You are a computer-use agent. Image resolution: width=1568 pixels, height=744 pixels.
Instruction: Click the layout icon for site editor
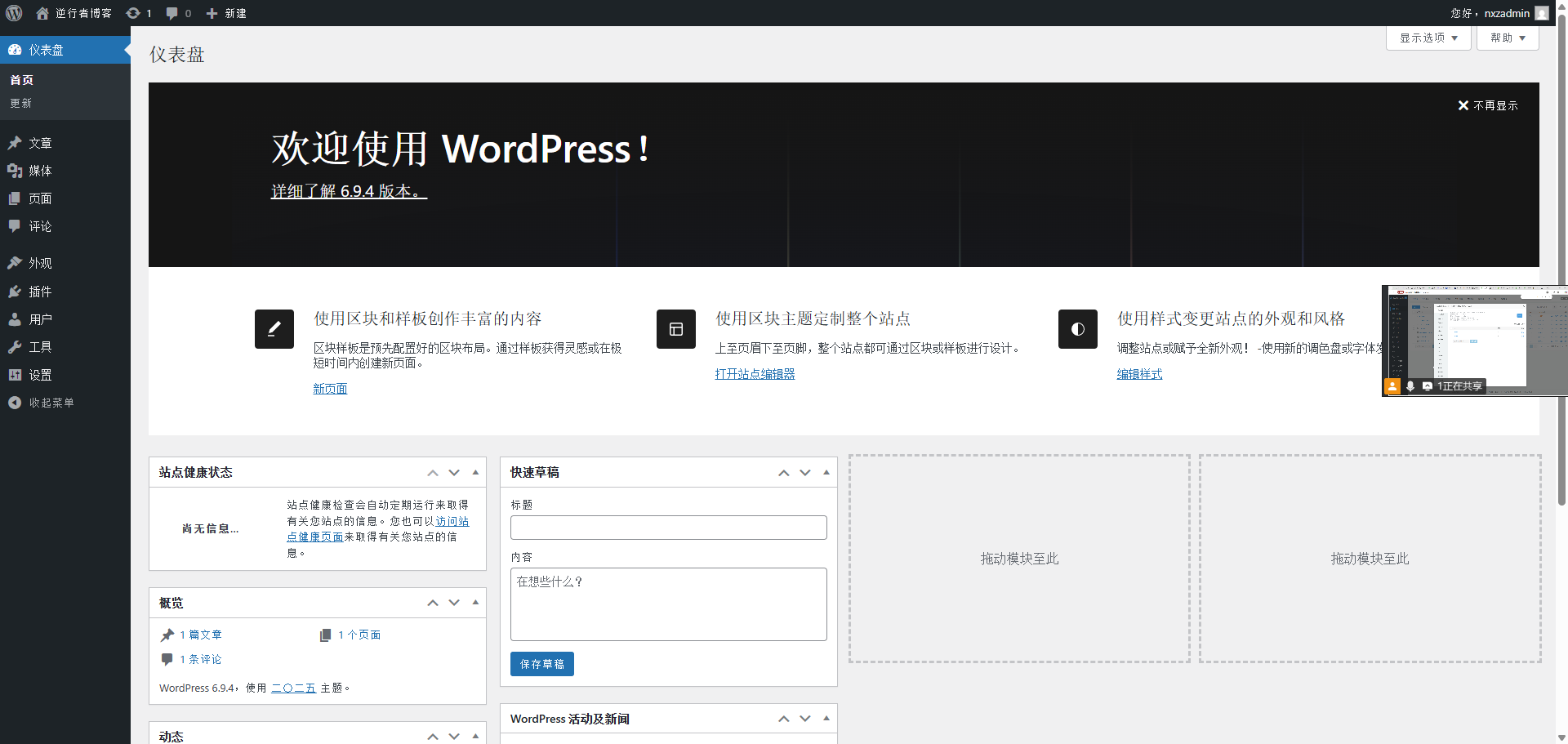(676, 329)
